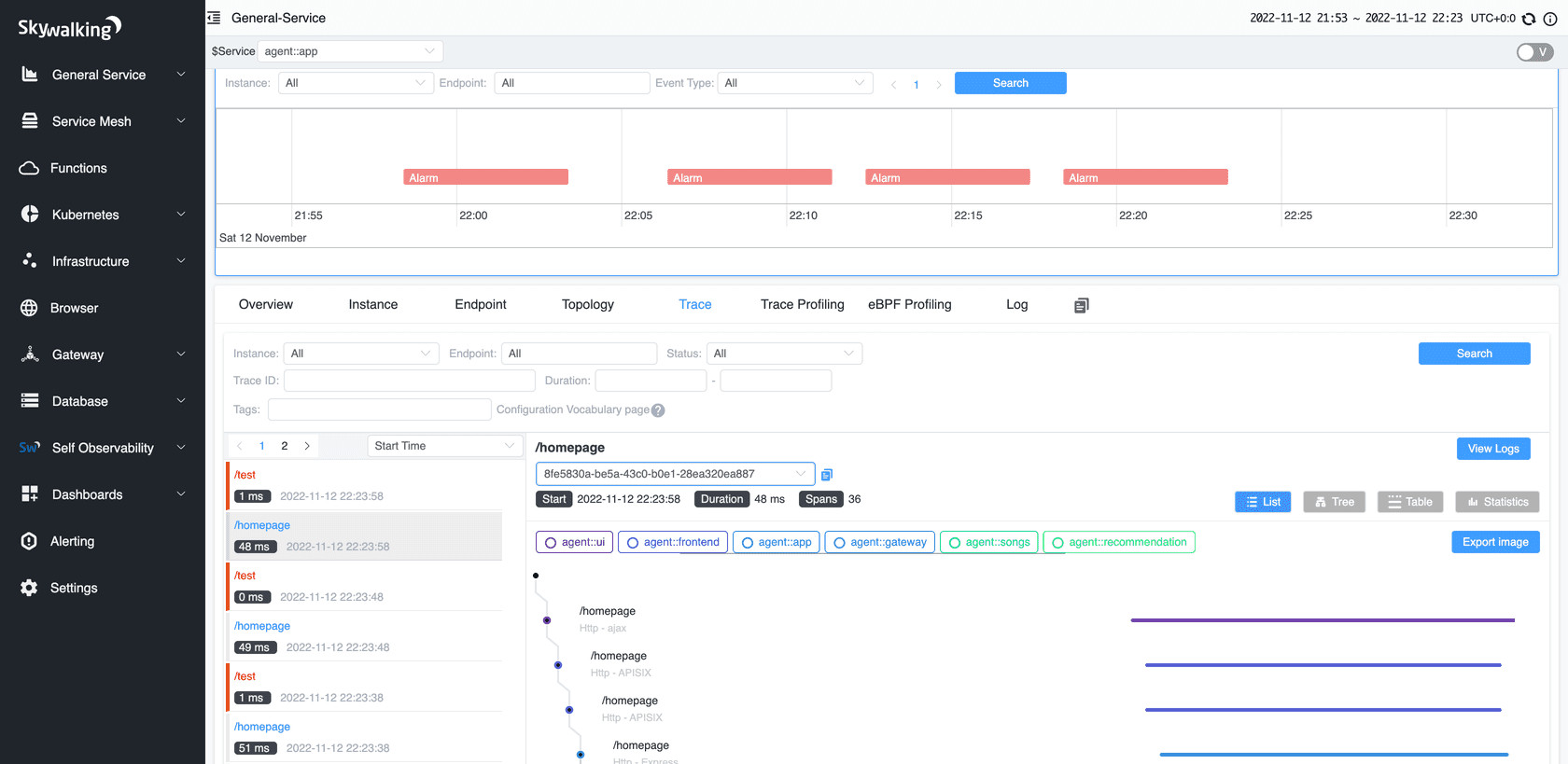This screenshot has height=764, width=1568.
Task: Click the Http - ajax span duration bar
Action: click(x=1323, y=620)
